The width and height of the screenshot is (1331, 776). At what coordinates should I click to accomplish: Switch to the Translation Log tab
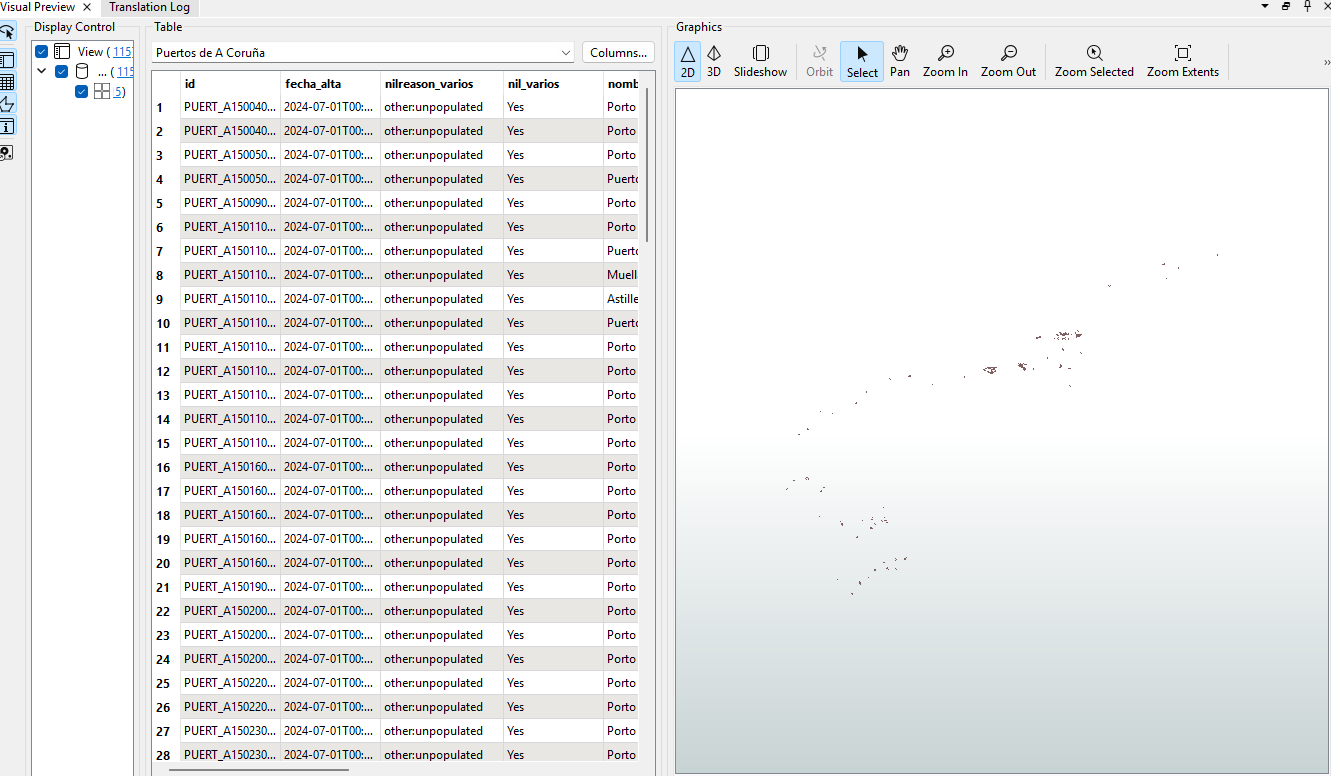149,7
